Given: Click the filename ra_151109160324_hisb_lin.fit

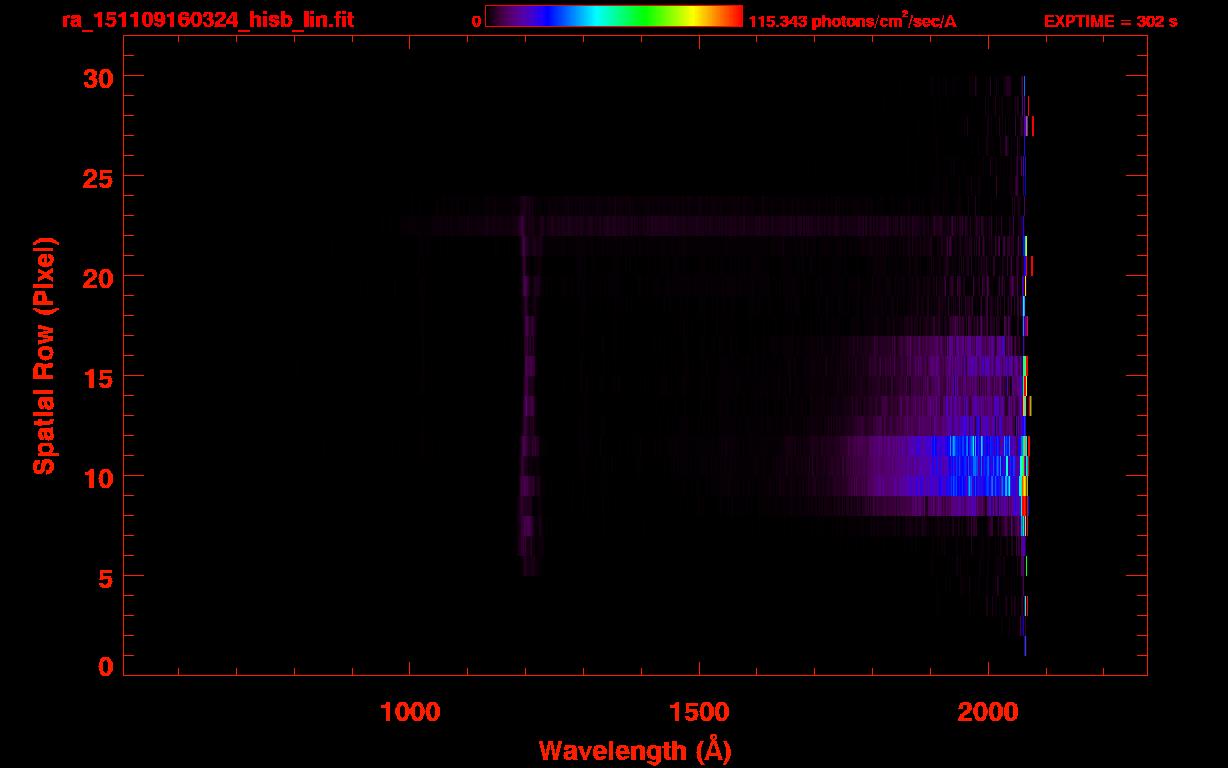Looking at the screenshot, I should point(207,20).
